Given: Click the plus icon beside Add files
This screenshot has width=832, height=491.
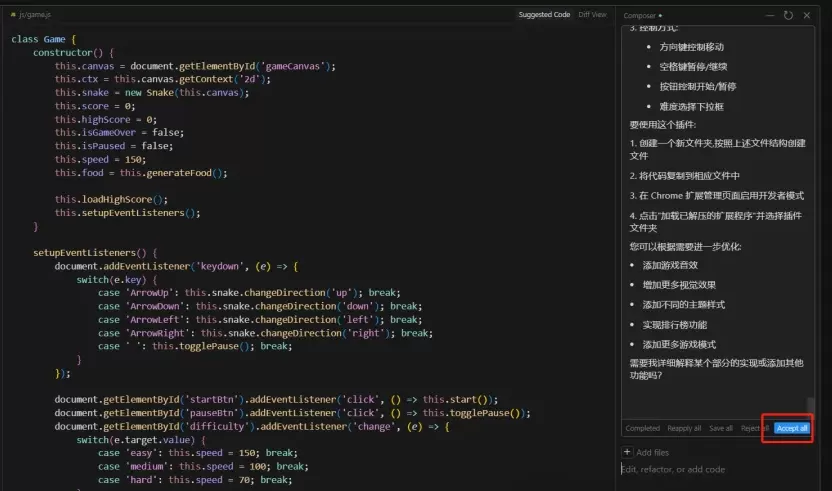Looking at the screenshot, I should click(627, 452).
